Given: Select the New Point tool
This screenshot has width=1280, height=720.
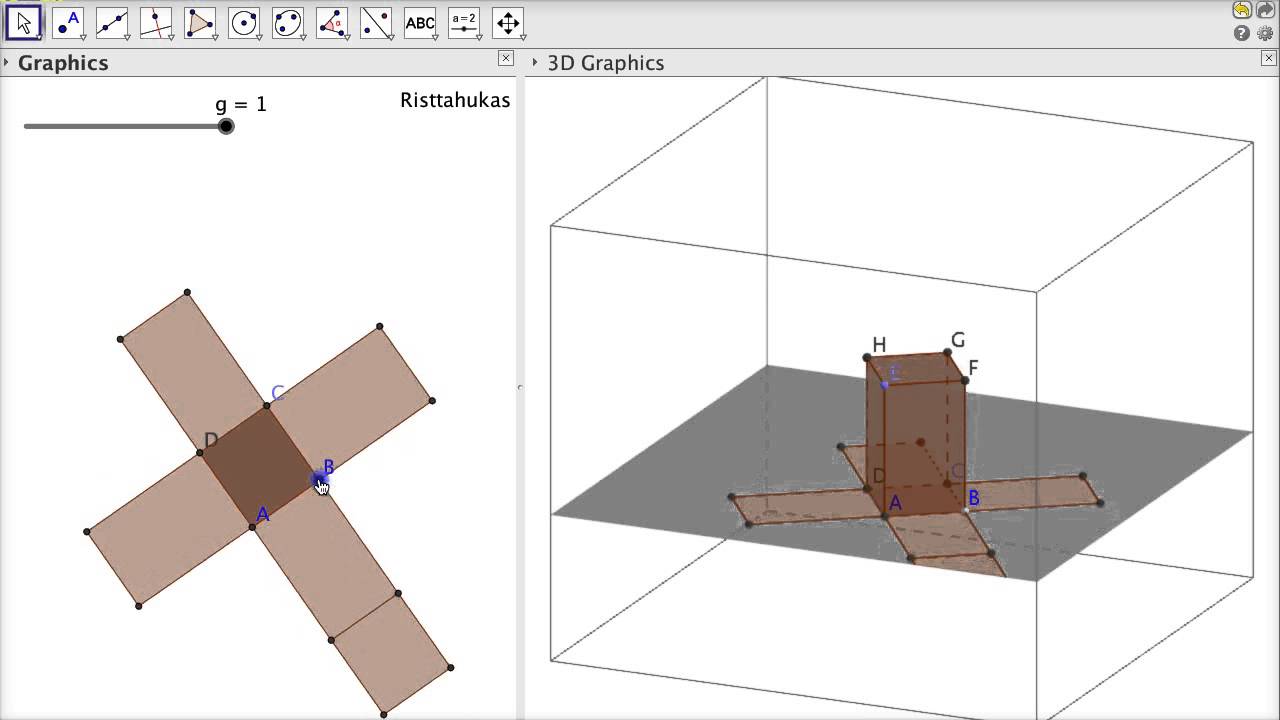Looking at the screenshot, I should coord(68,23).
